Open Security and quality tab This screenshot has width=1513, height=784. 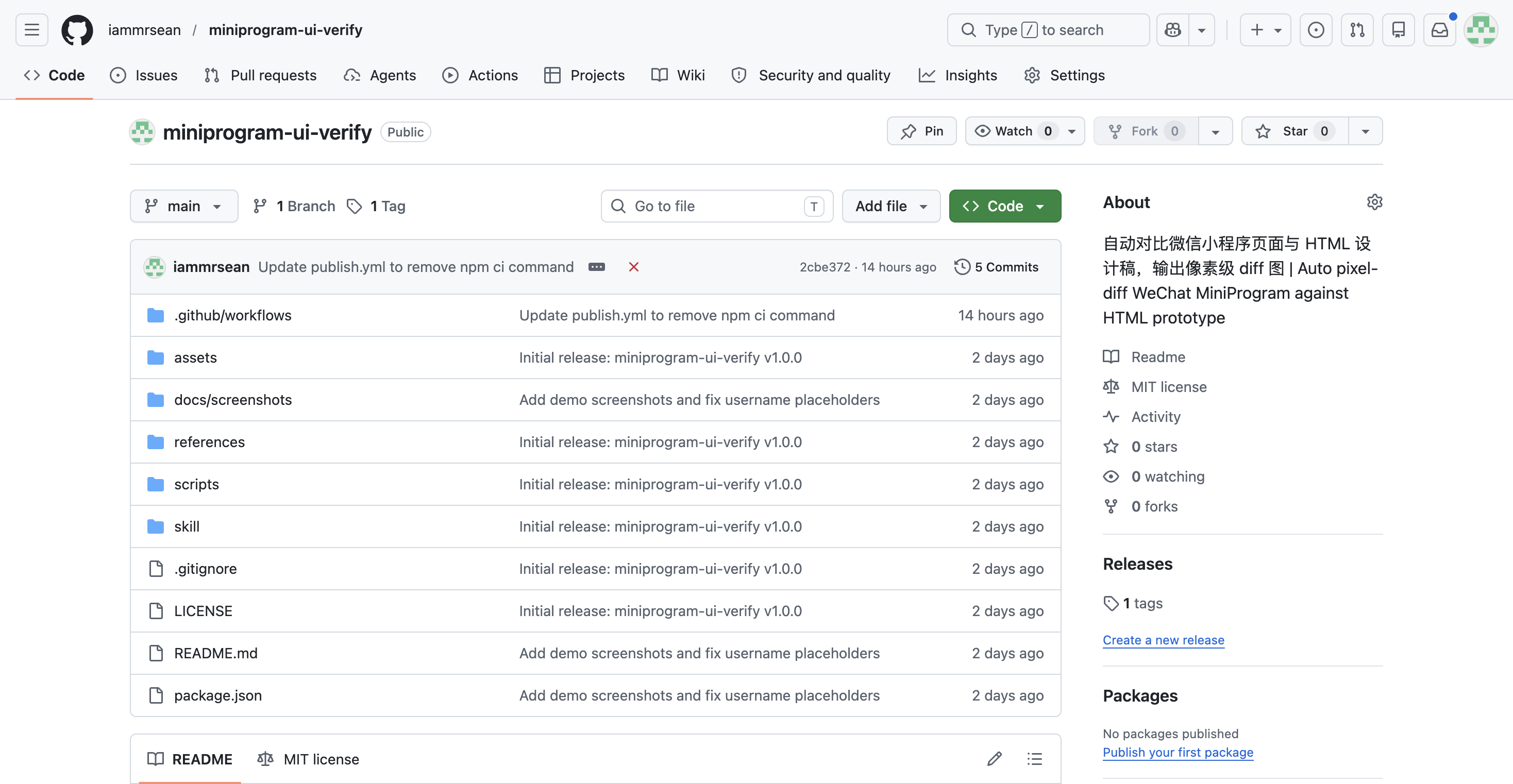click(x=811, y=75)
